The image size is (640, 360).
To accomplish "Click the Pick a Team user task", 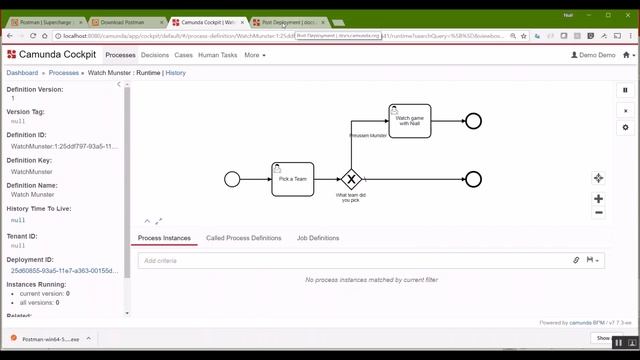I will tap(293, 179).
